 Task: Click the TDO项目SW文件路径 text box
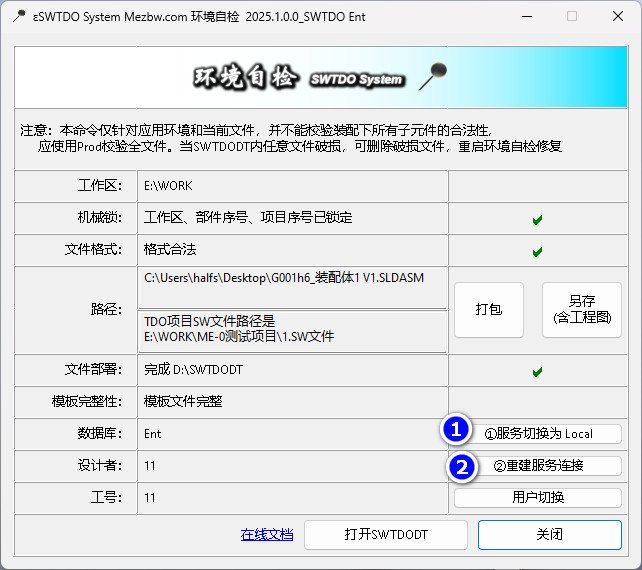(293, 328)
